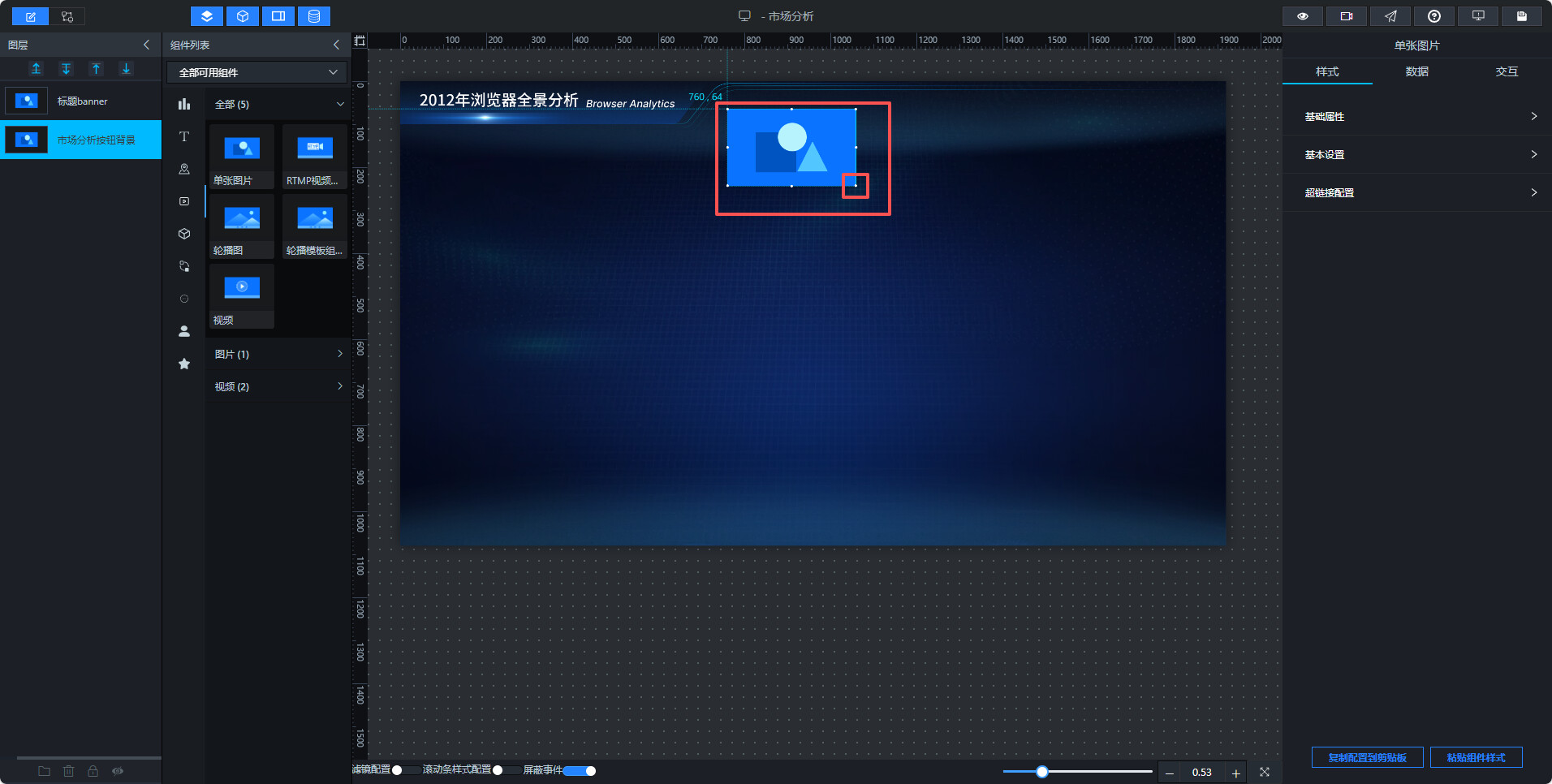Screen dimensions: 1552x784
Task: Toggle the 滚动条样式配置 switch
Action: (x=507, y=770)
